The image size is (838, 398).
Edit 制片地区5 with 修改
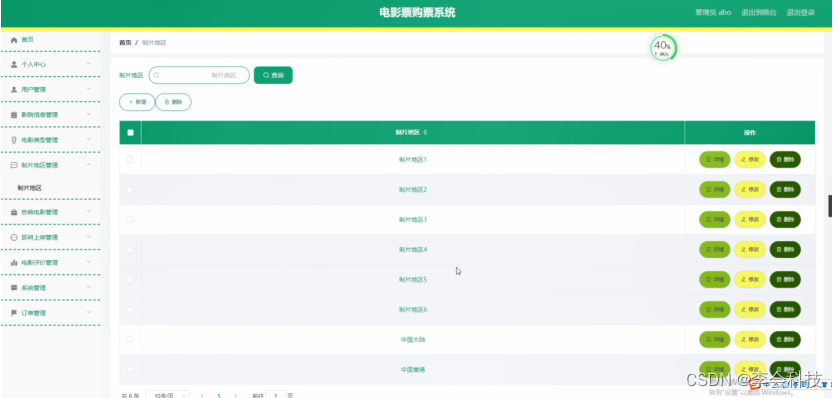point(750,279)
